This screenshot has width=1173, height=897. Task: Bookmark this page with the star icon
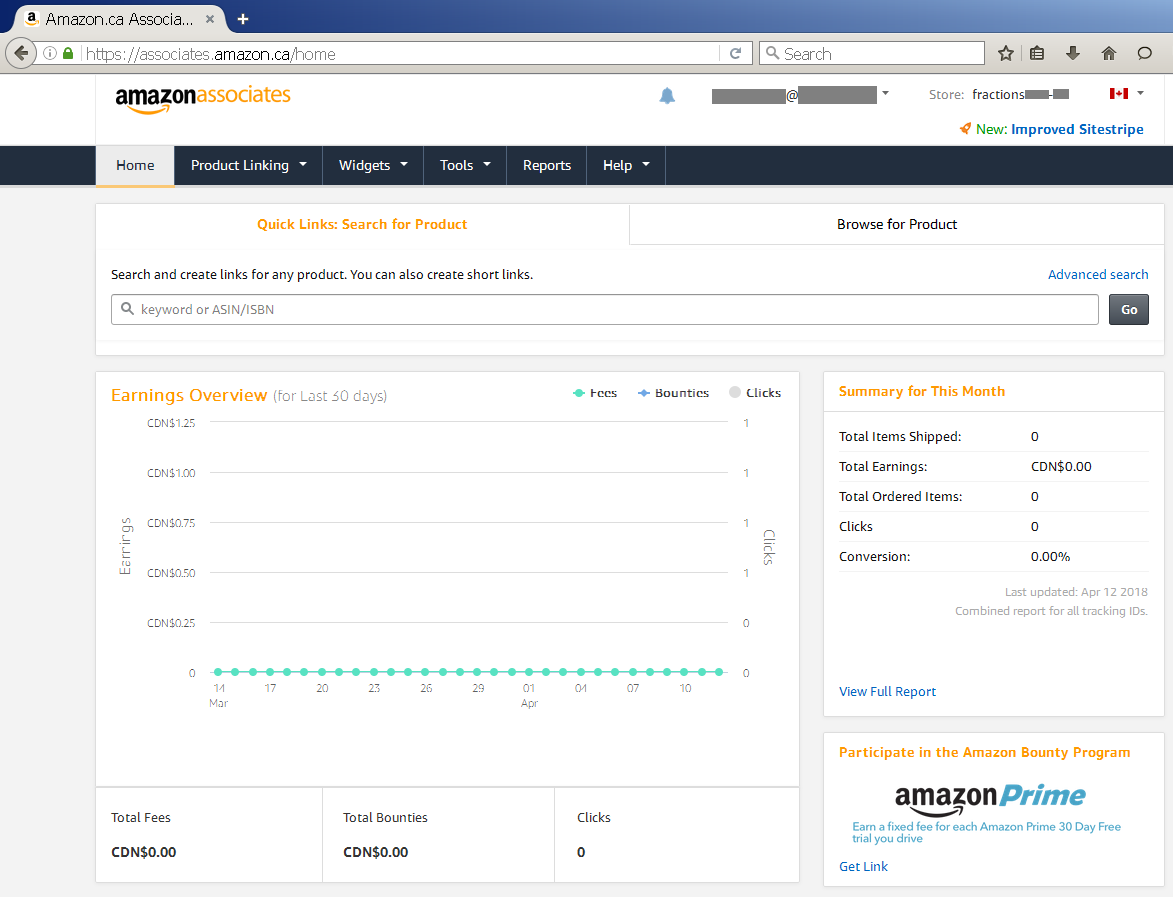pyautogui.click(x=1005, y=53)
